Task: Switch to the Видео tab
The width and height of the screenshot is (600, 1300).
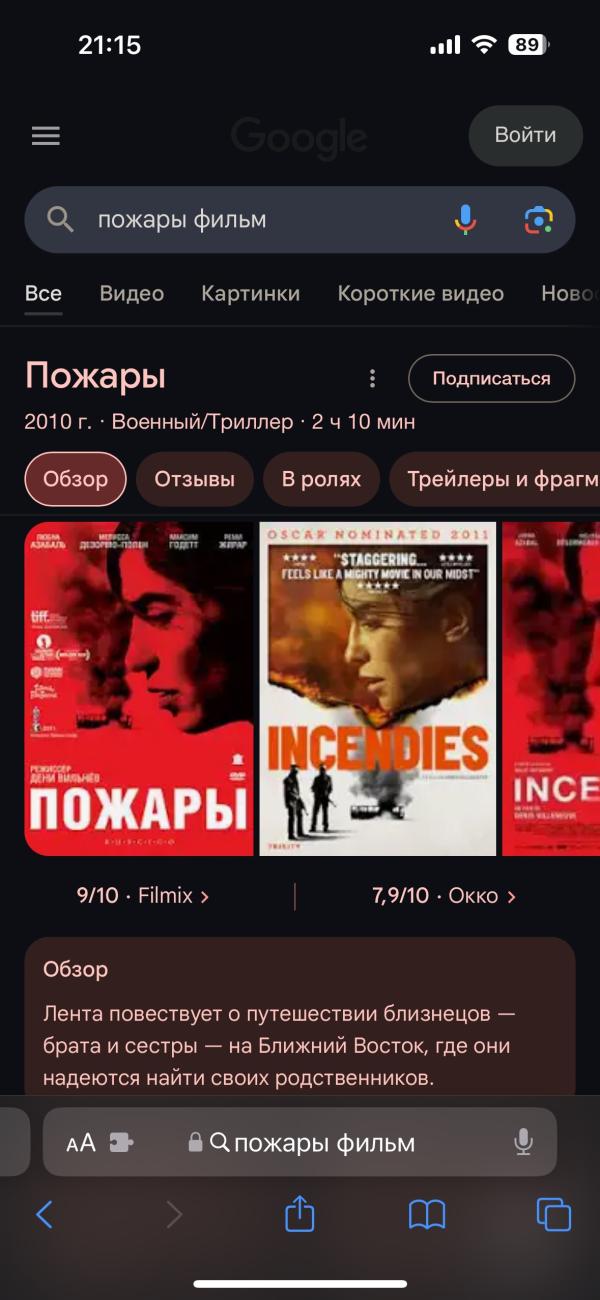Action: click(x=132, y=293)
